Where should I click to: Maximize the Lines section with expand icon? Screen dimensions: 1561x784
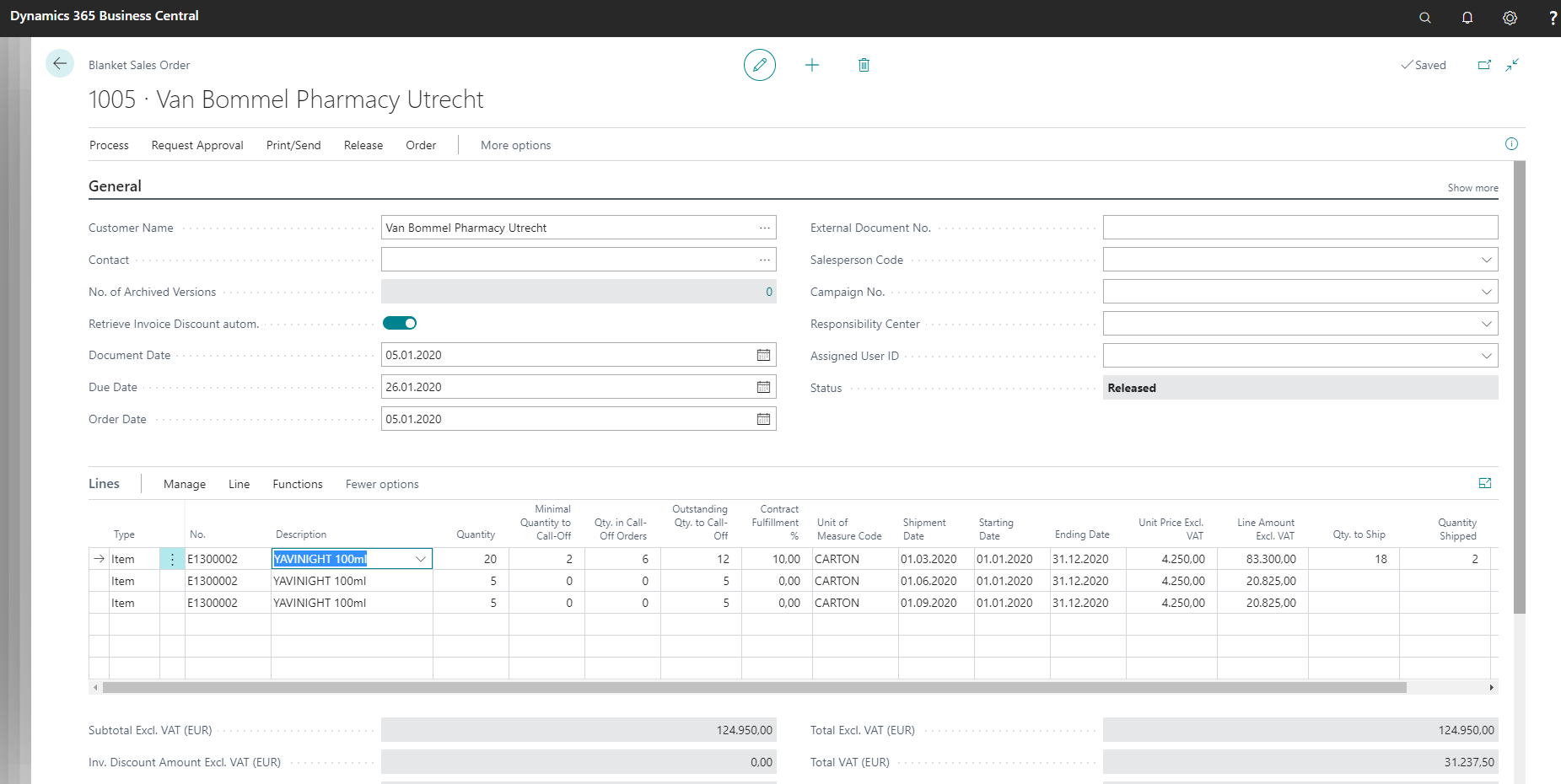(1485, 483)
